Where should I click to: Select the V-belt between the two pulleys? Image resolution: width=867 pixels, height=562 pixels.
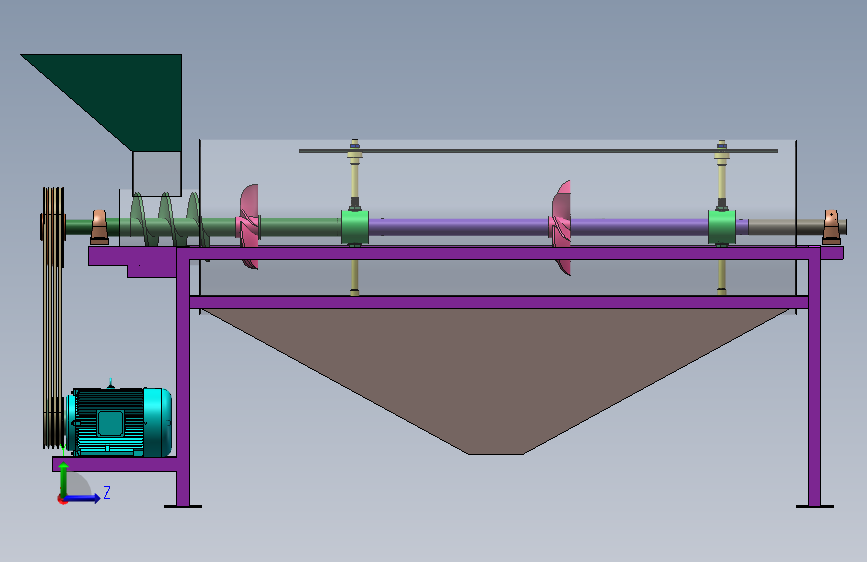[53, 326]
